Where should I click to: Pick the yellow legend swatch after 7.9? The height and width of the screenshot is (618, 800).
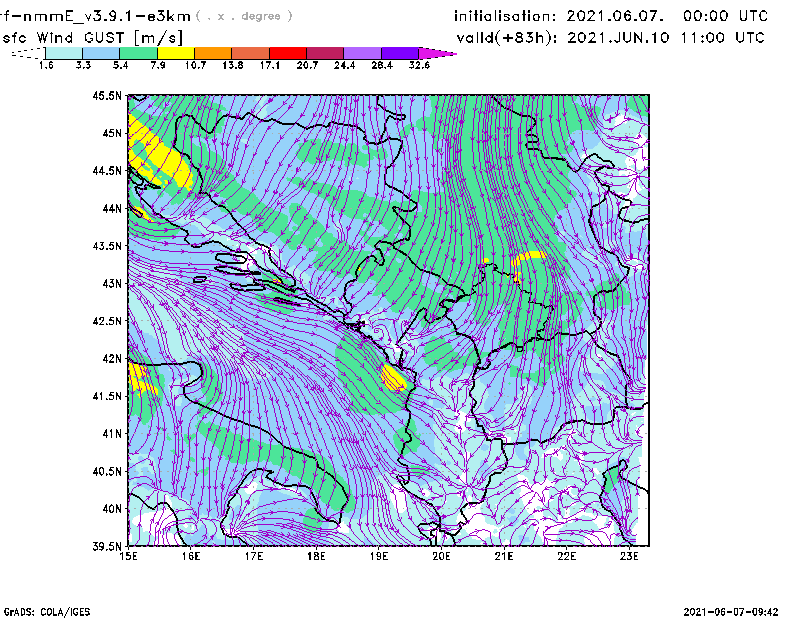(176, 53)
